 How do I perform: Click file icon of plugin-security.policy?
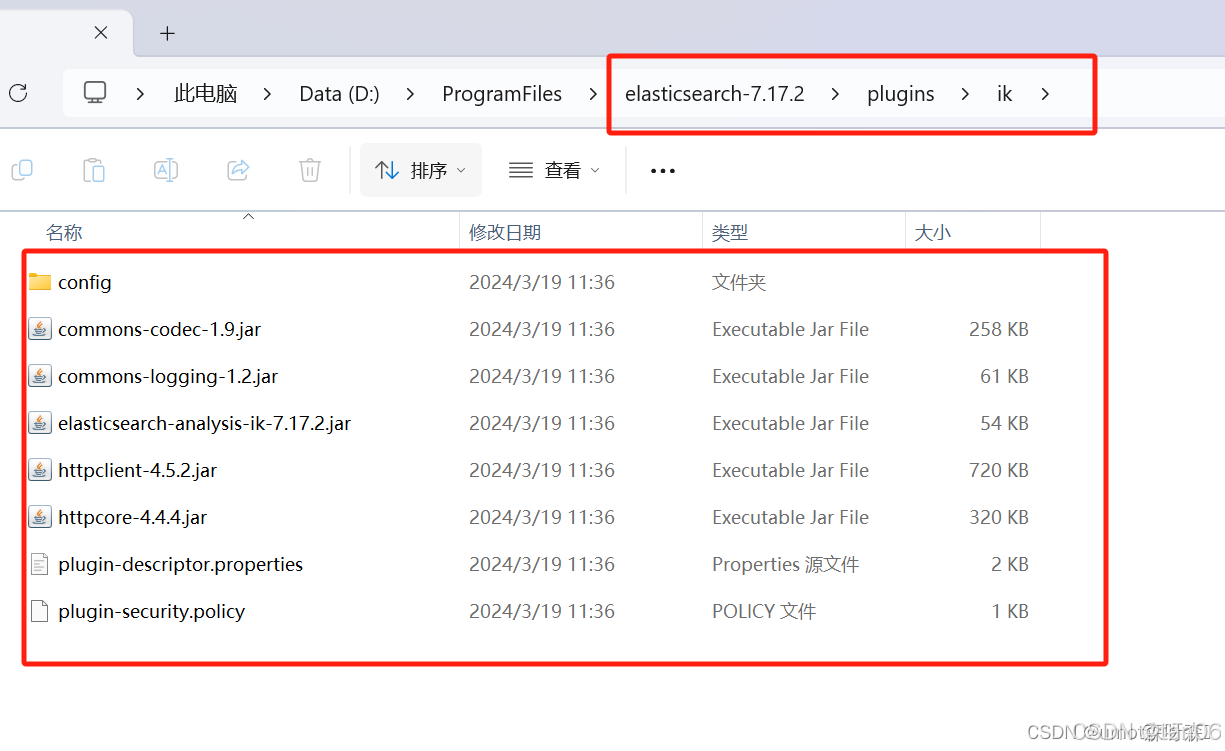click(x=40, y=611)
